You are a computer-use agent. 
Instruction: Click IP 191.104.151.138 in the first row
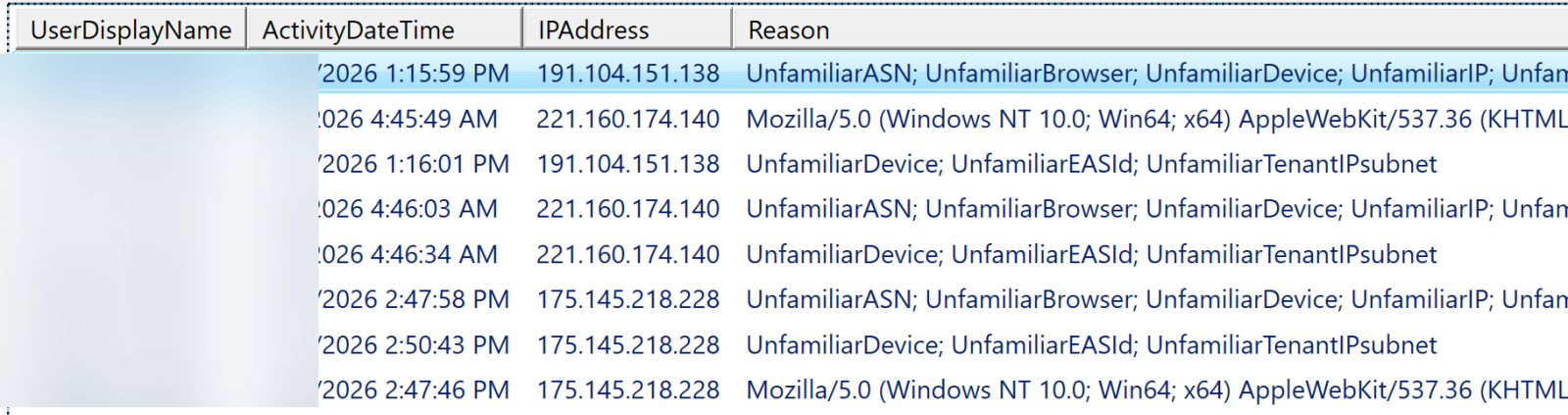tap(628, 74)
